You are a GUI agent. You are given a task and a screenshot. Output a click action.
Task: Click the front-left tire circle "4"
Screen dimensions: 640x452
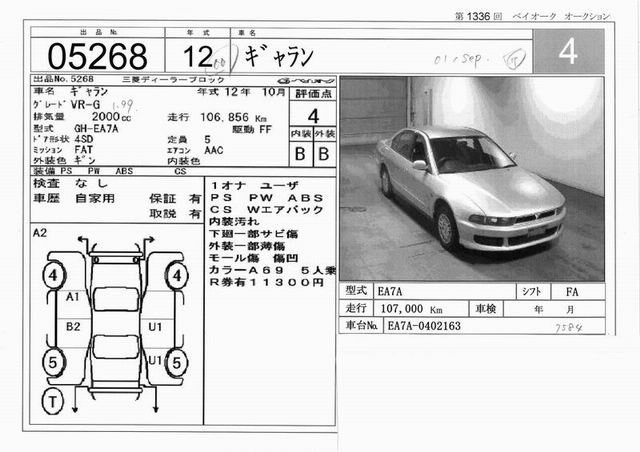[54, 275]
